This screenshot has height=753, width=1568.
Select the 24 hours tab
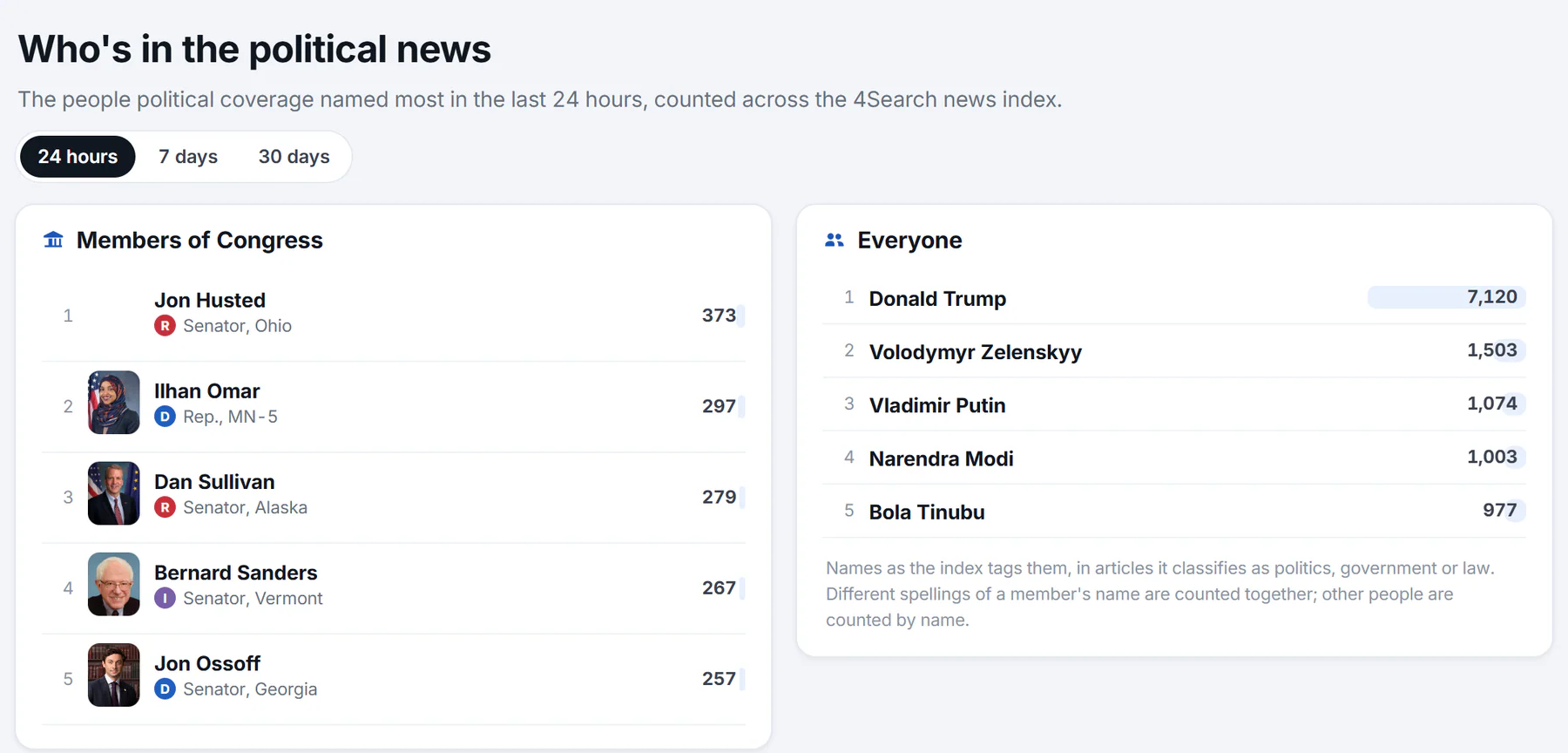pyautogui.click(x=78, y=157)
